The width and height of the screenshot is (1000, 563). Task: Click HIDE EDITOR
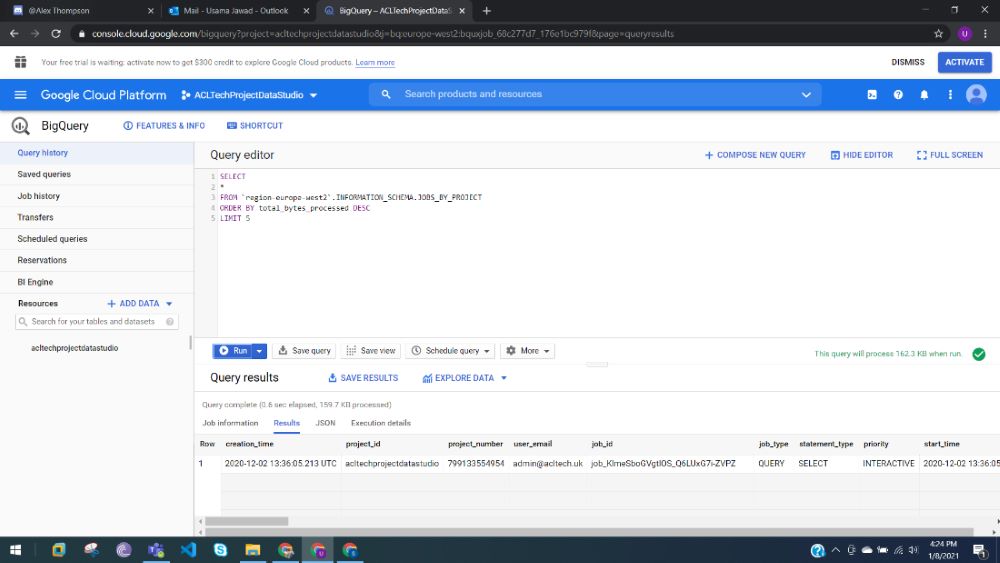click(862, 155)
